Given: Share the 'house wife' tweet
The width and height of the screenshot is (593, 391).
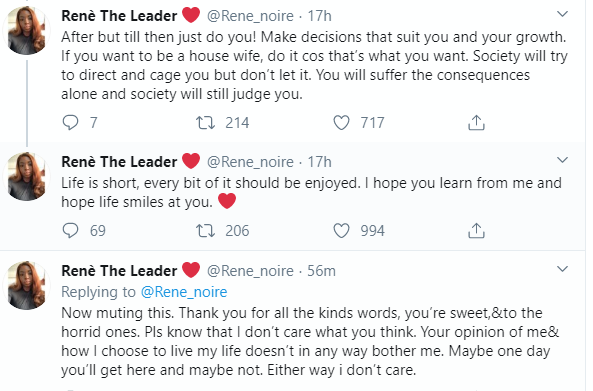Looking at the screenshot, I should 476,123.
